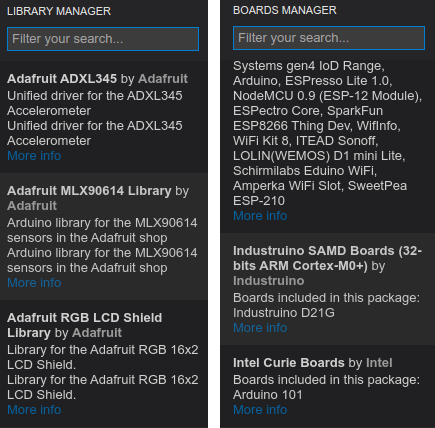This screenshot has height=428, width=435.
Task: Click the Arduino 101 board text
Action: point(268,395)
